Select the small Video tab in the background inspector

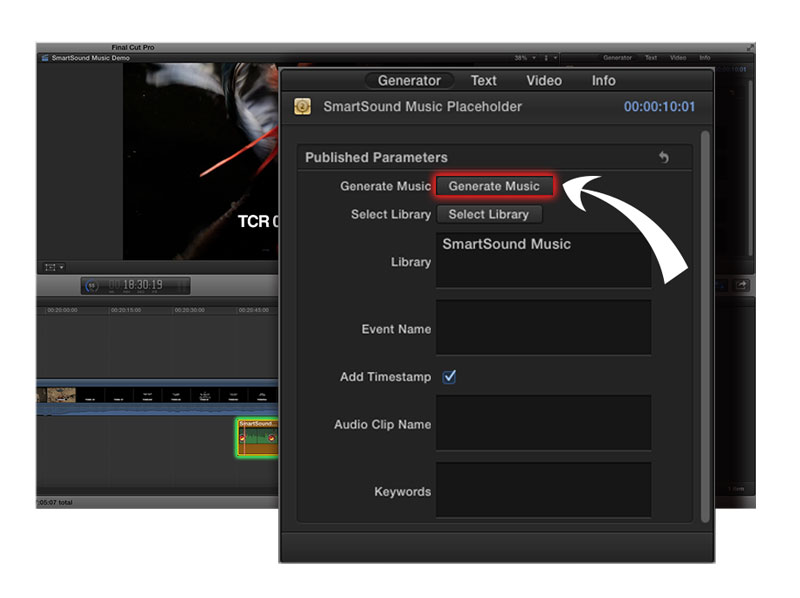pyautogui.click(x=678, y=58)
